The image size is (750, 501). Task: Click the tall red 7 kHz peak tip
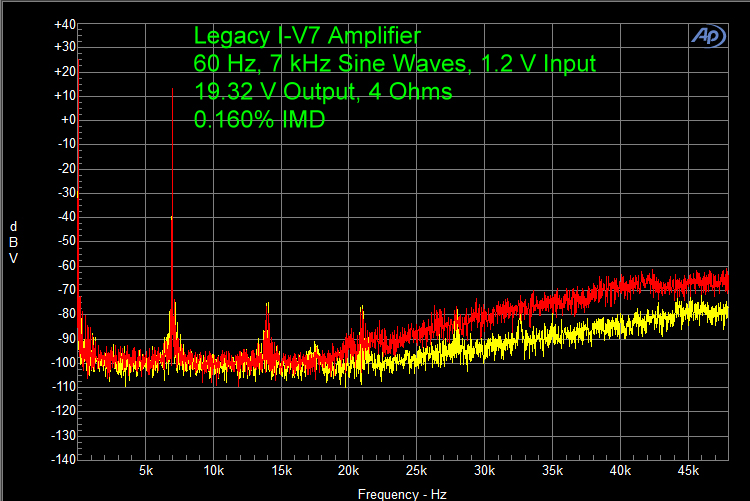pyautogui.click(x=173, y=90)
